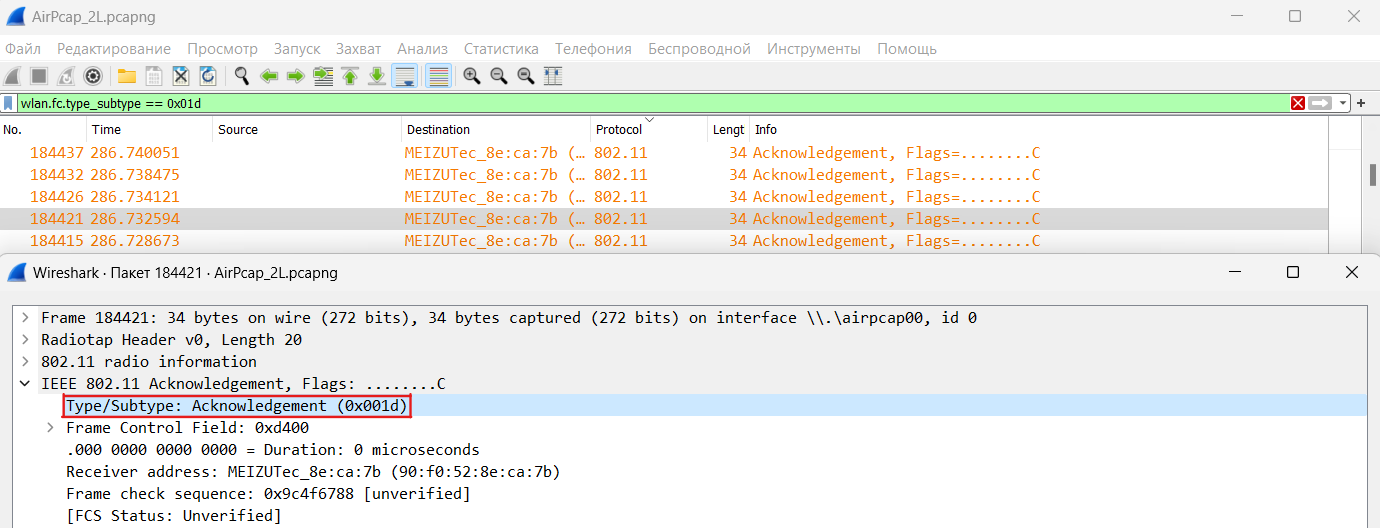Clear the display filter red X
Image resolution: width=1380 pixels, height=528 pixels.
[1298, 103]
